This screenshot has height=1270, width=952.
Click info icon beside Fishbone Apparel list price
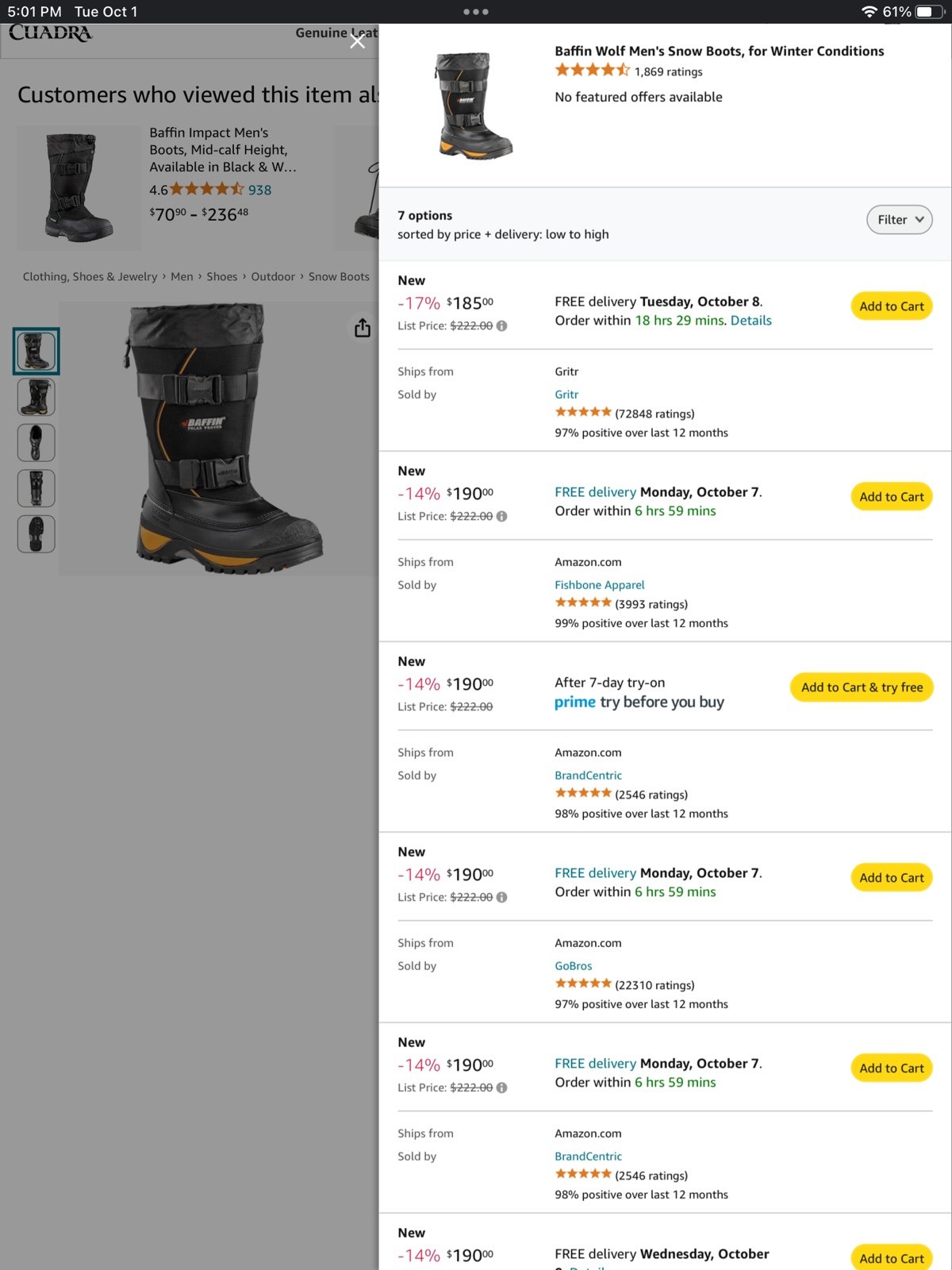pos(502,517)
